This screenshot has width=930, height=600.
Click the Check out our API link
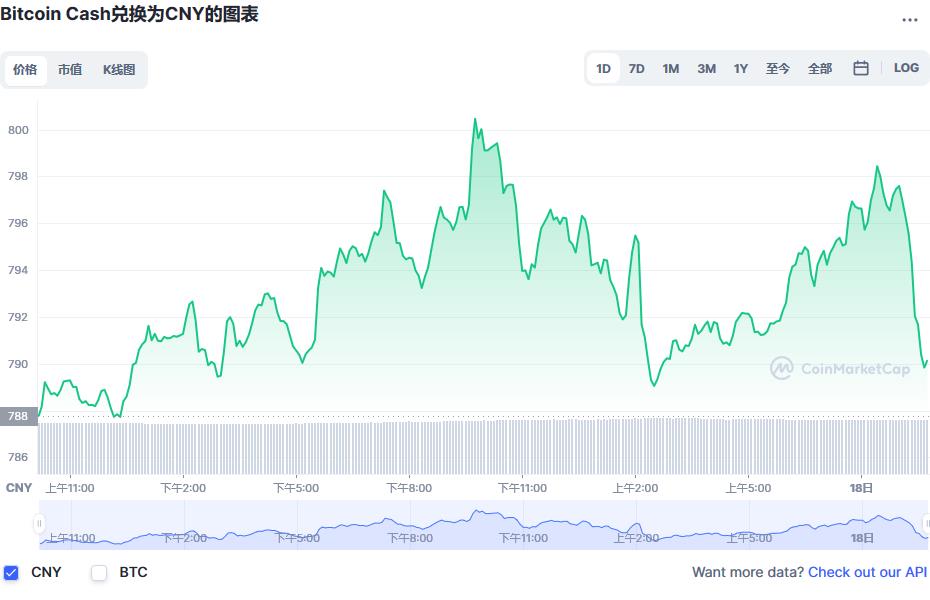866,572
